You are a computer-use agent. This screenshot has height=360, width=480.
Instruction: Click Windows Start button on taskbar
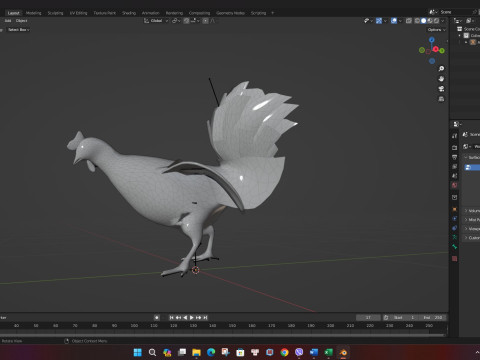pyautogui.click(x=137, y=352)
